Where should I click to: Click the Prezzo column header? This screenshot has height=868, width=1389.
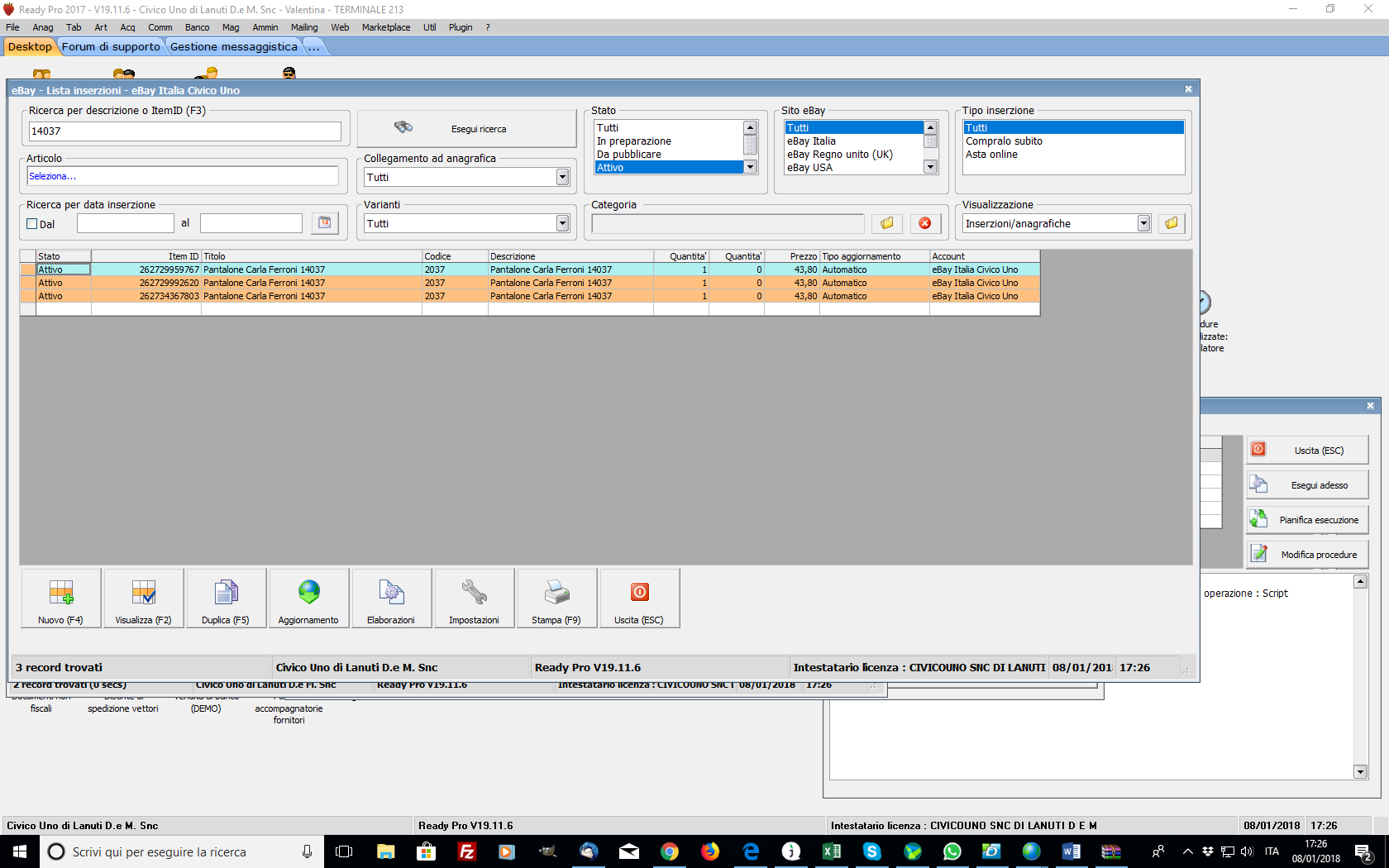point(792,256)
